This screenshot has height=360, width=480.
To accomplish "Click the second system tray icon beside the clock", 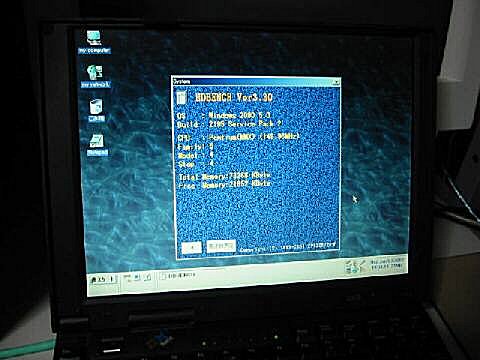I will tap(360, 266).
